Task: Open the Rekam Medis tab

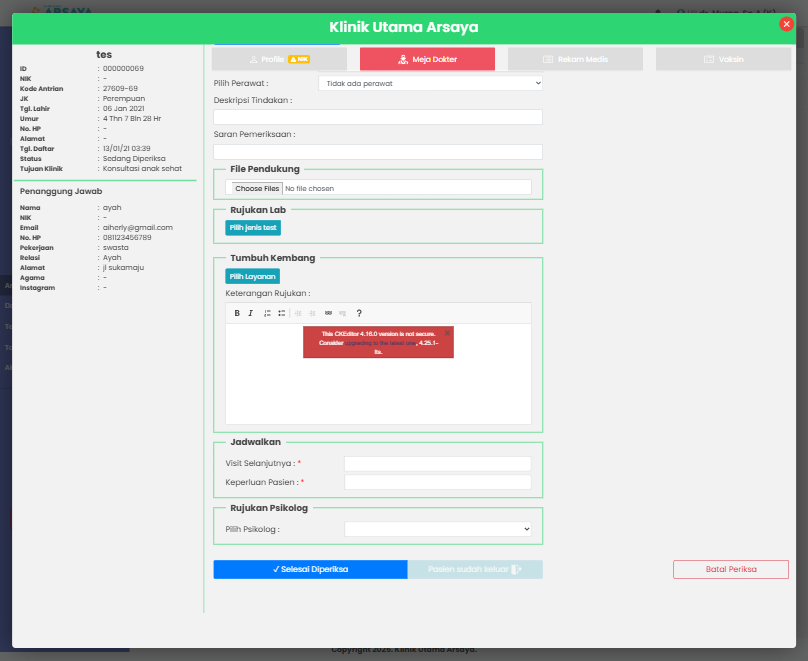Action: tap(575, 60)
